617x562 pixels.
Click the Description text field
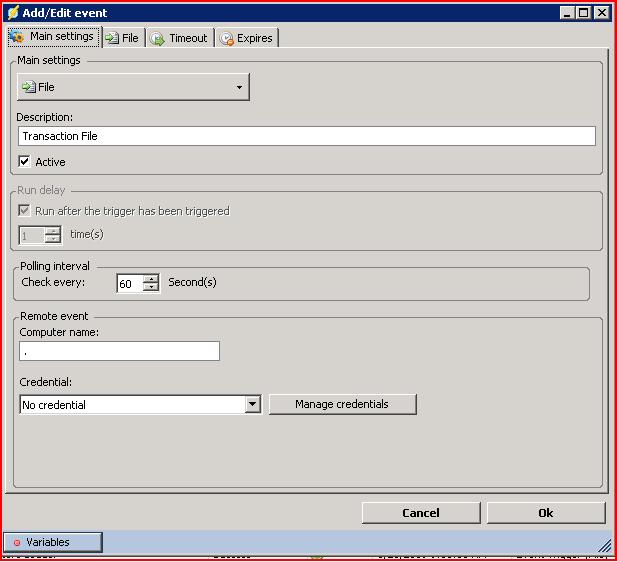(306, 136)
